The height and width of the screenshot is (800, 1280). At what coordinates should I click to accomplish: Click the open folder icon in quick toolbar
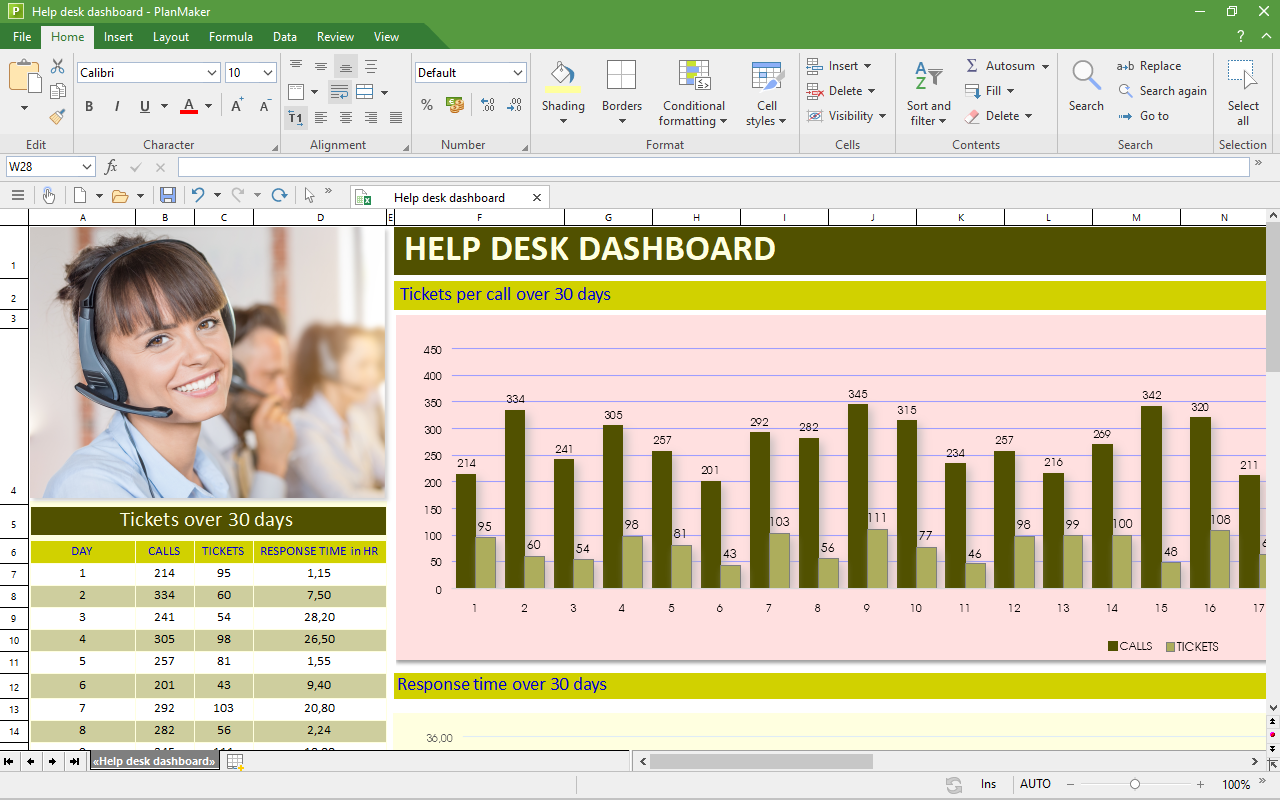pyautogui.click(x=120, y=196)
